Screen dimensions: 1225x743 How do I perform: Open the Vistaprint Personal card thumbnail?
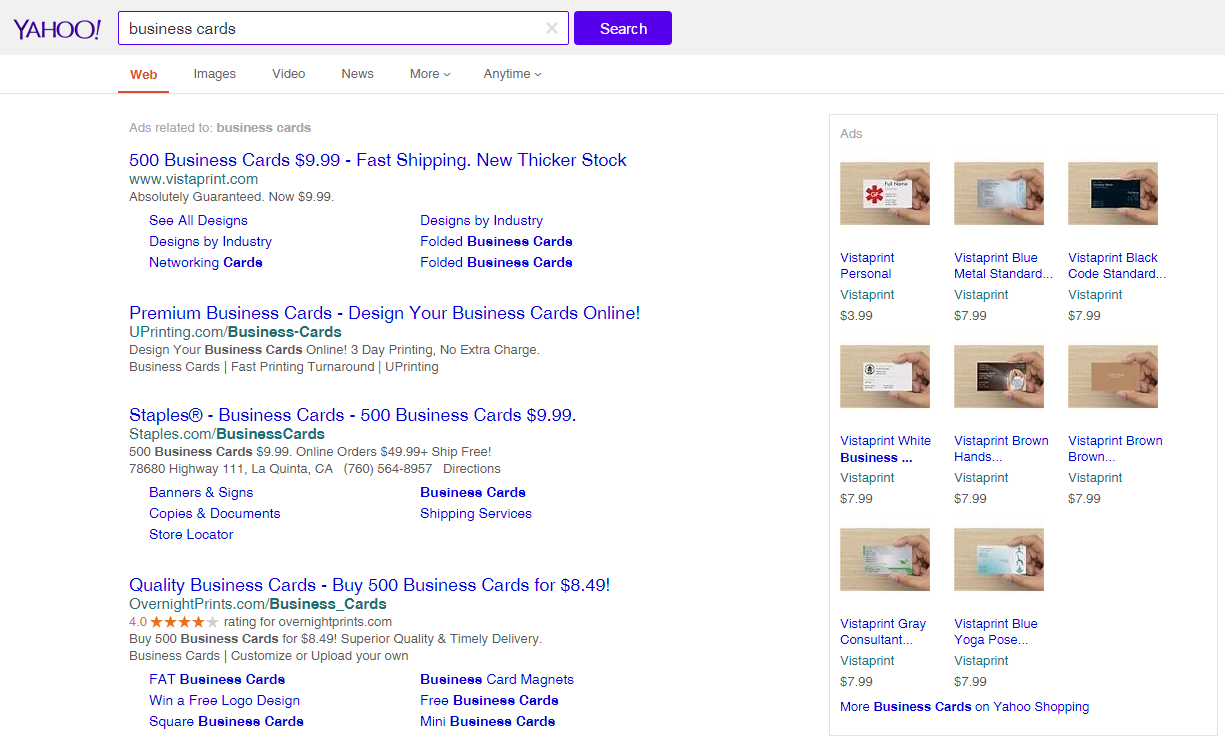click(884, 193)
